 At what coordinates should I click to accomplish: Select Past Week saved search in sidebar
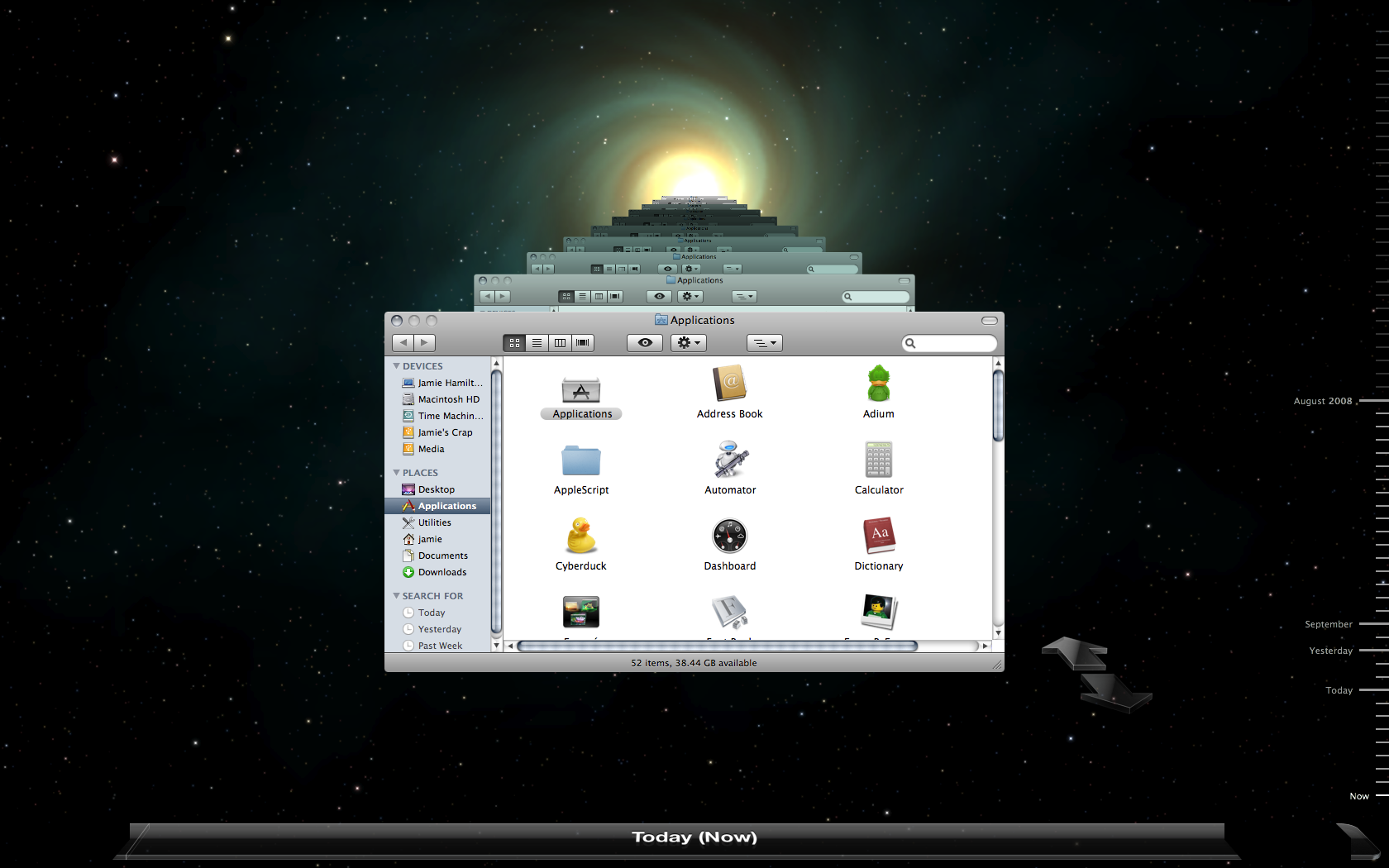click(432, 646)
